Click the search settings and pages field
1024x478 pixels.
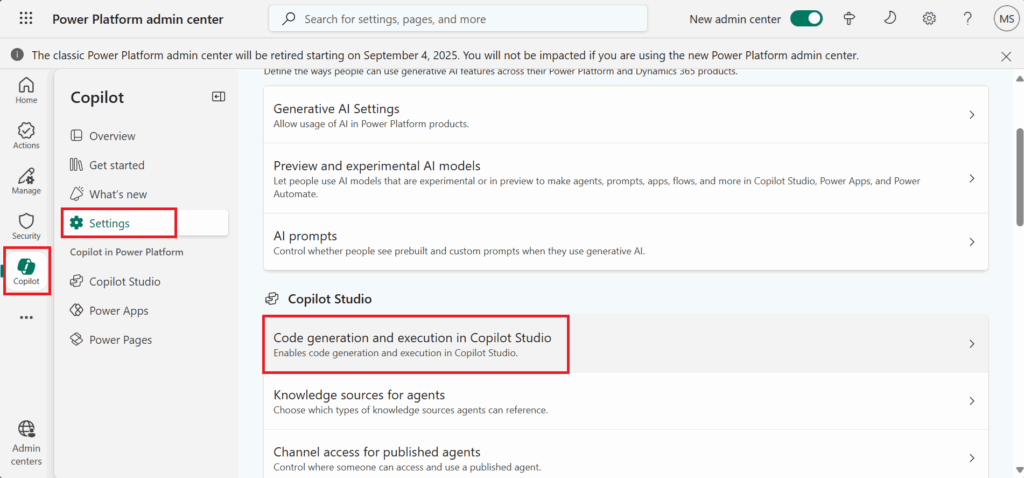point(457,18)
